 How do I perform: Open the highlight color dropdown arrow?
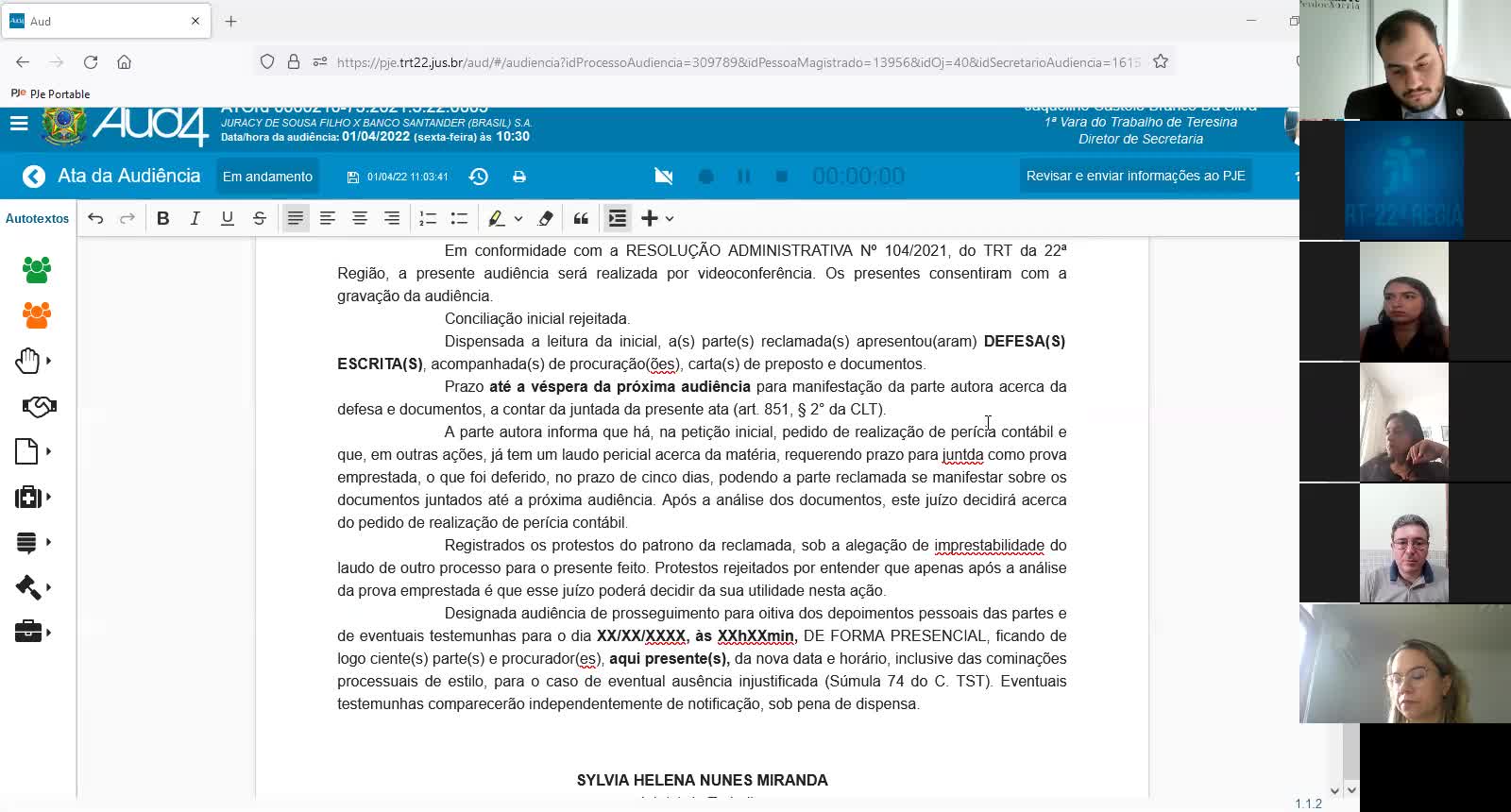pyautogui.click(x=518, y=219)
